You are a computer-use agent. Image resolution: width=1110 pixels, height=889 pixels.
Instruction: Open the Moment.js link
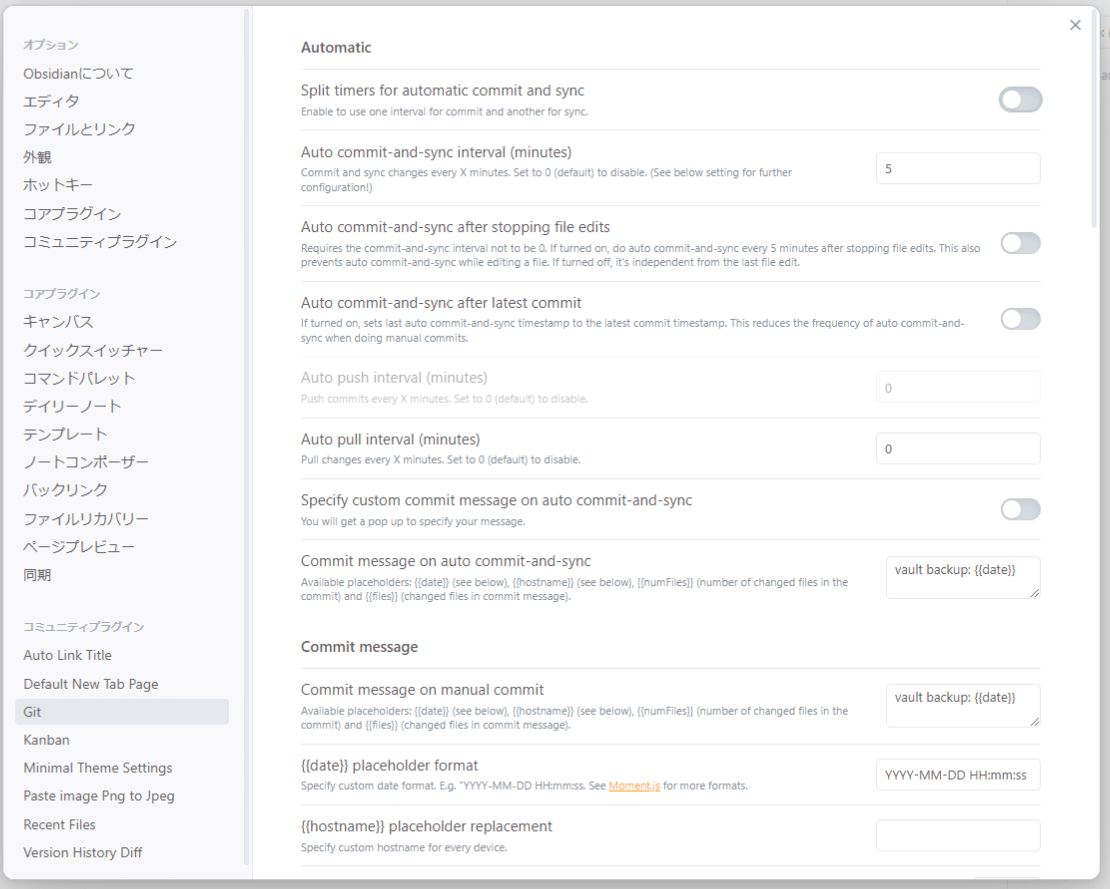pos(634,786)
